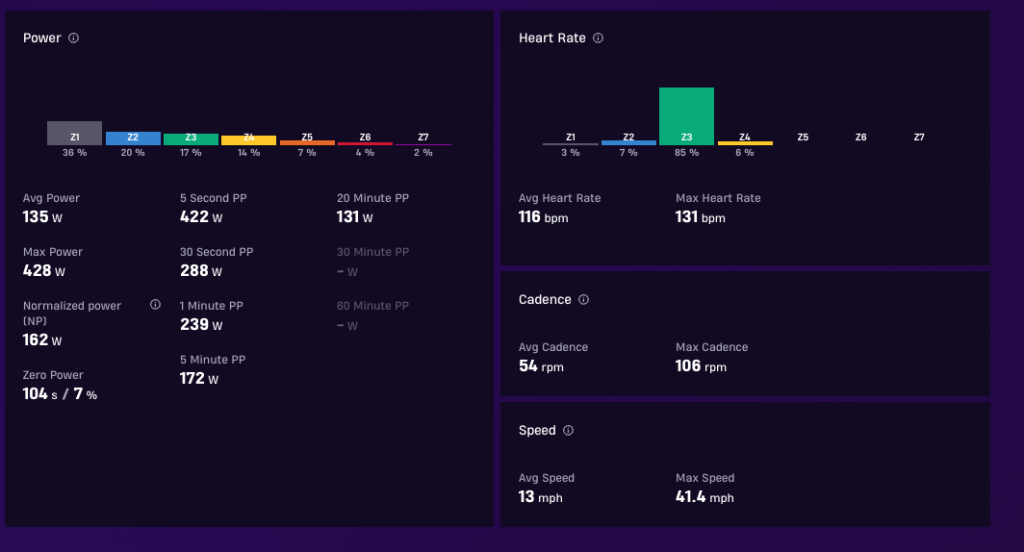Select the tall green Z3 heart rate bar

pyautogui.click(x=686, y=116)
